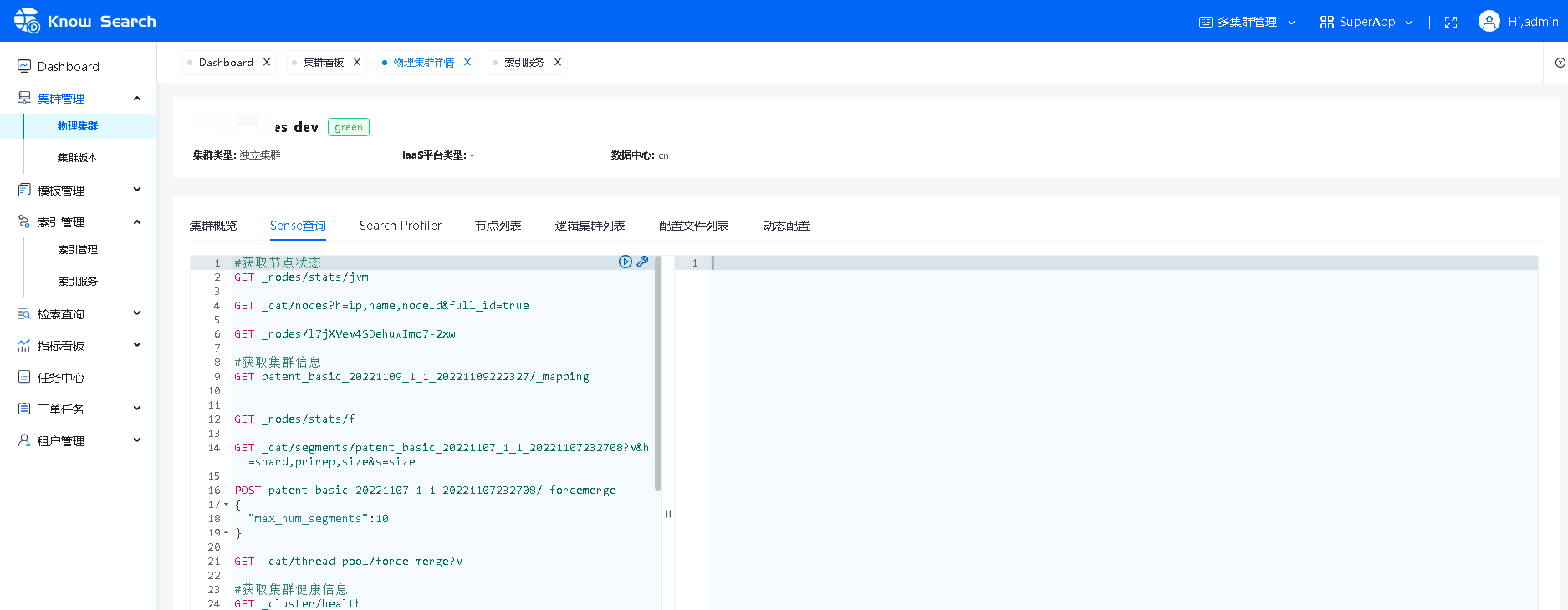This screenshot has height=610, width=1568.
Task: Click the 模板管理 sidebar icon
Action: pos(24,190)
